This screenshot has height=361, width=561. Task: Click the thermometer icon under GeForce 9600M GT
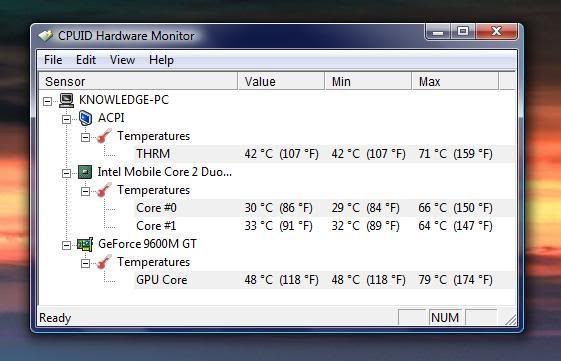tap(104, 262)
